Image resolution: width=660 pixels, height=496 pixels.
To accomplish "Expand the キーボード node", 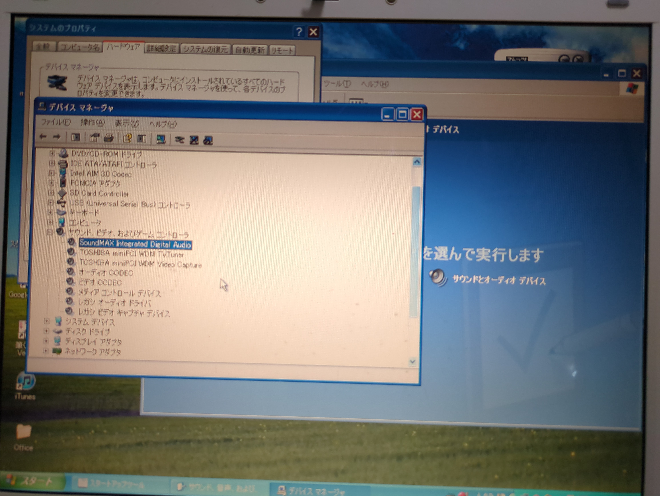I will 51,212.
